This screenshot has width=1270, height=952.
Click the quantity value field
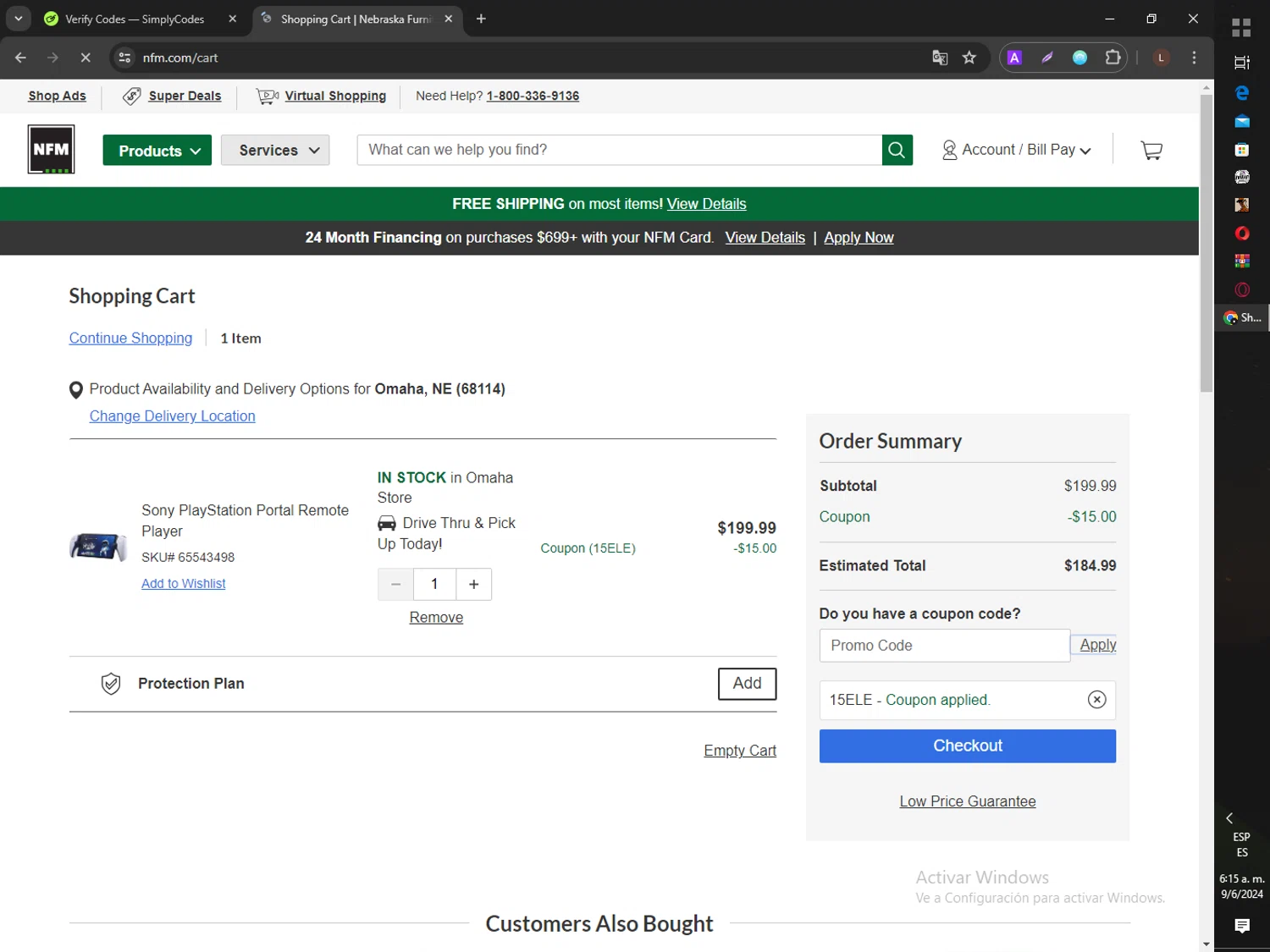(434, 584)
